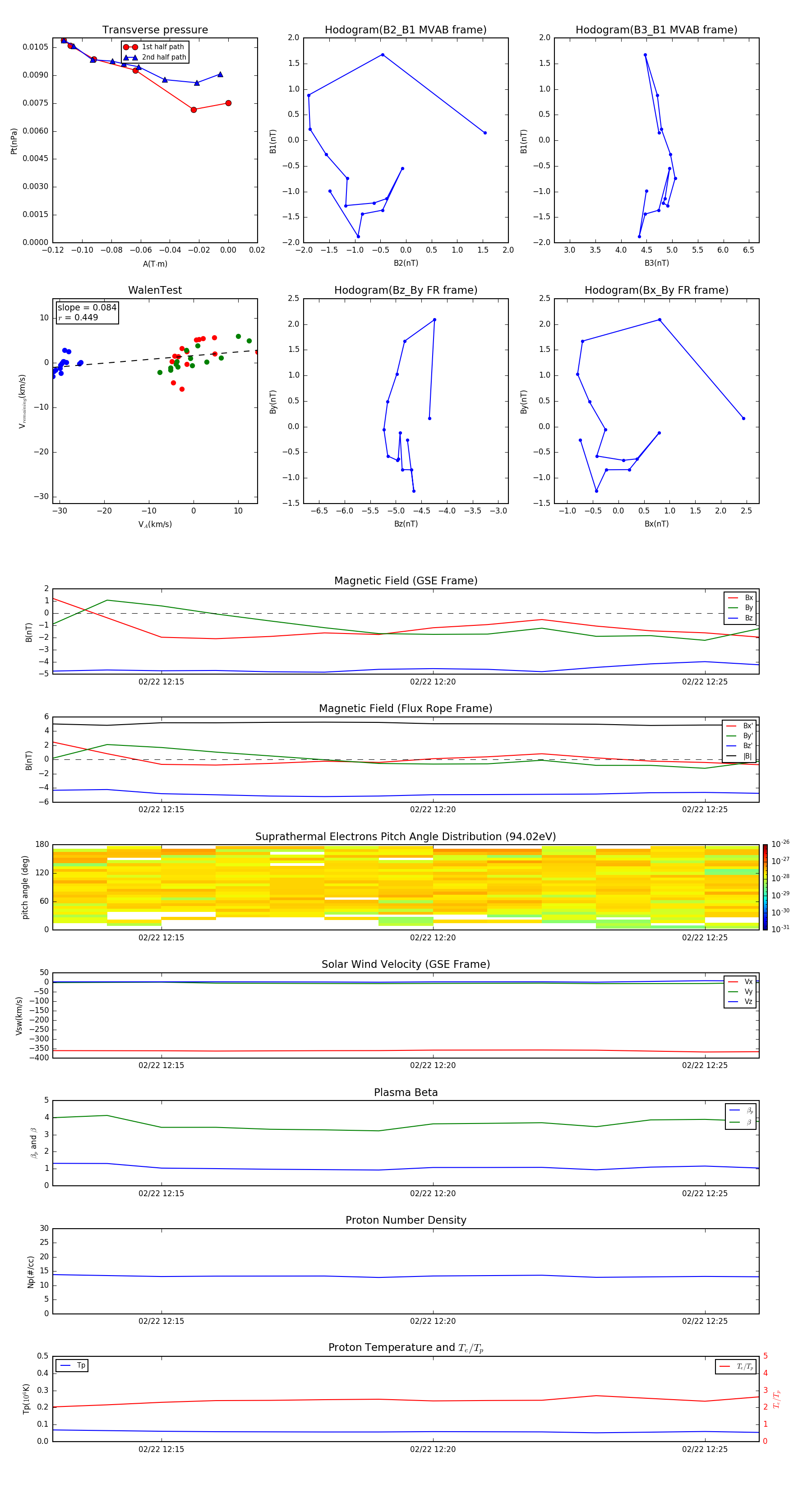
Task: Select βp in the Plasma Beta legend
Action: tap(741, 1110)
